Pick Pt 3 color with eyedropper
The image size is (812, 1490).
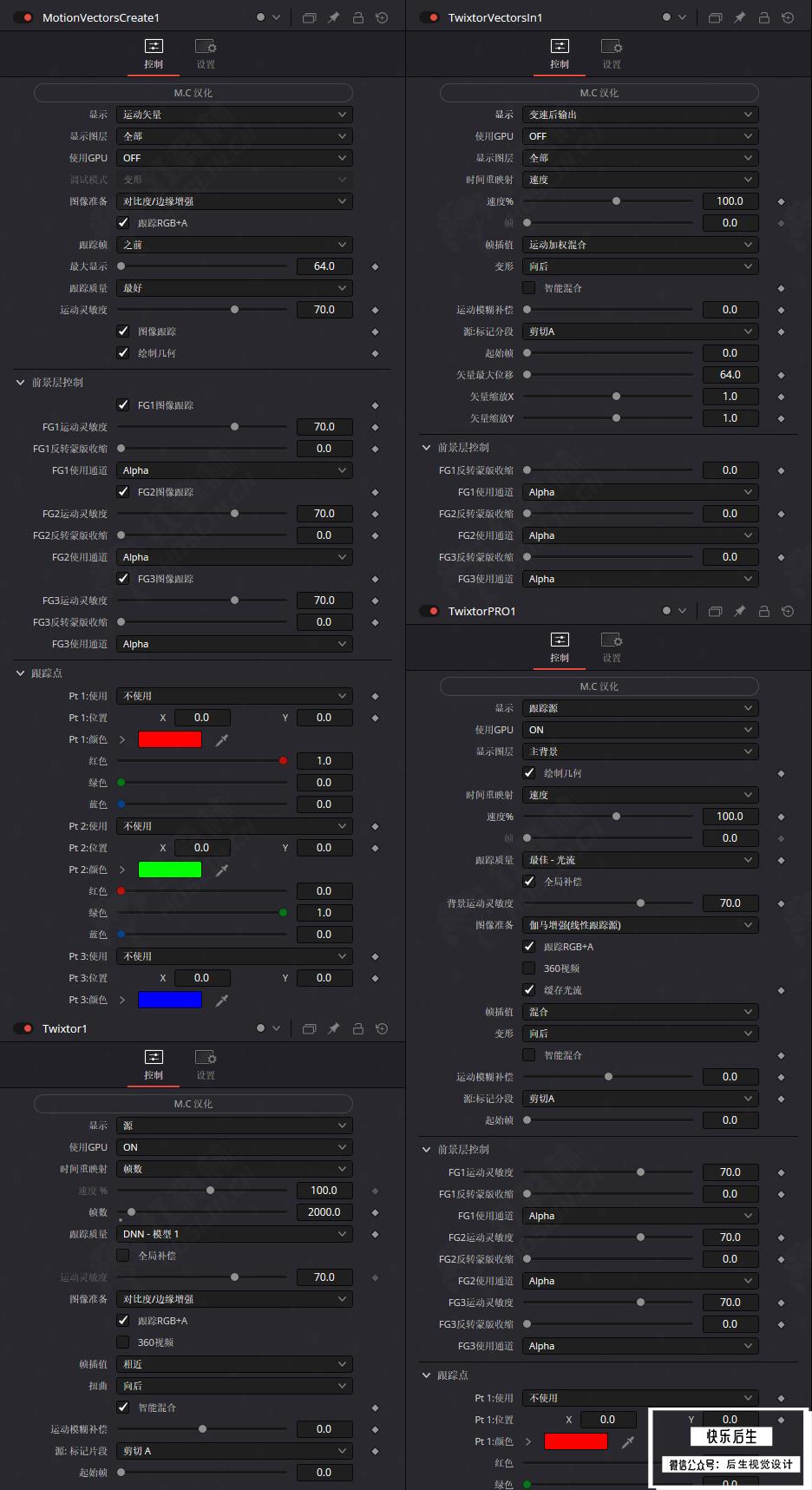point(222,1000)
